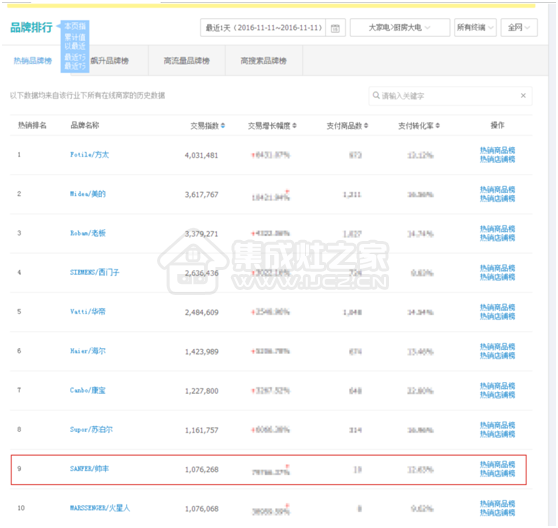Open the Supor/苏泊尔 brand link

(x=91, y=429)
